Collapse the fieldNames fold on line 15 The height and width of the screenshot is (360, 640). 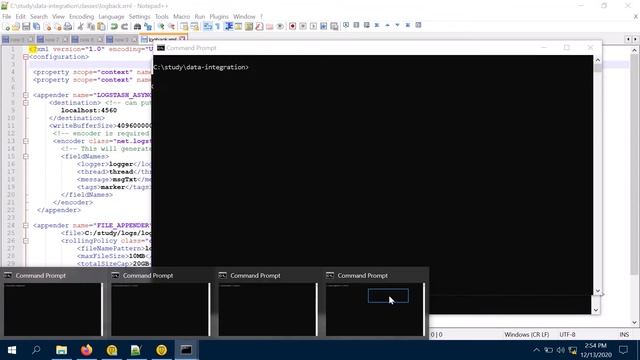[x=25, y=156]
